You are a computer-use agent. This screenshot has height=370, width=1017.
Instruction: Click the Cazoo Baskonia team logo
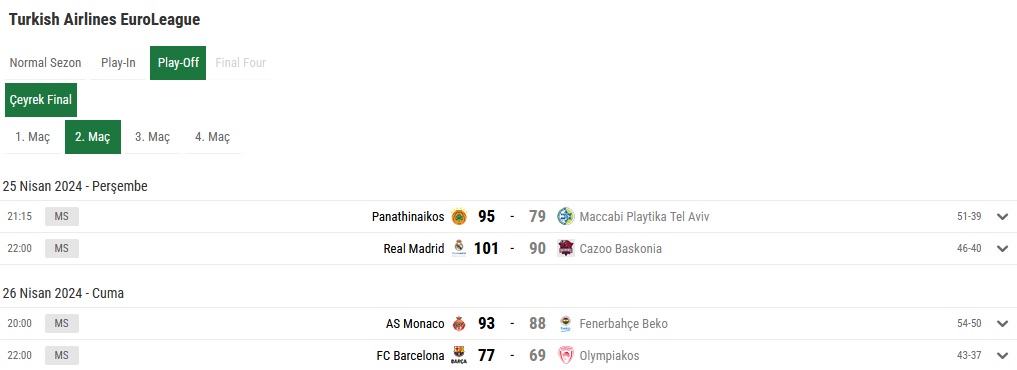point(566,249)
